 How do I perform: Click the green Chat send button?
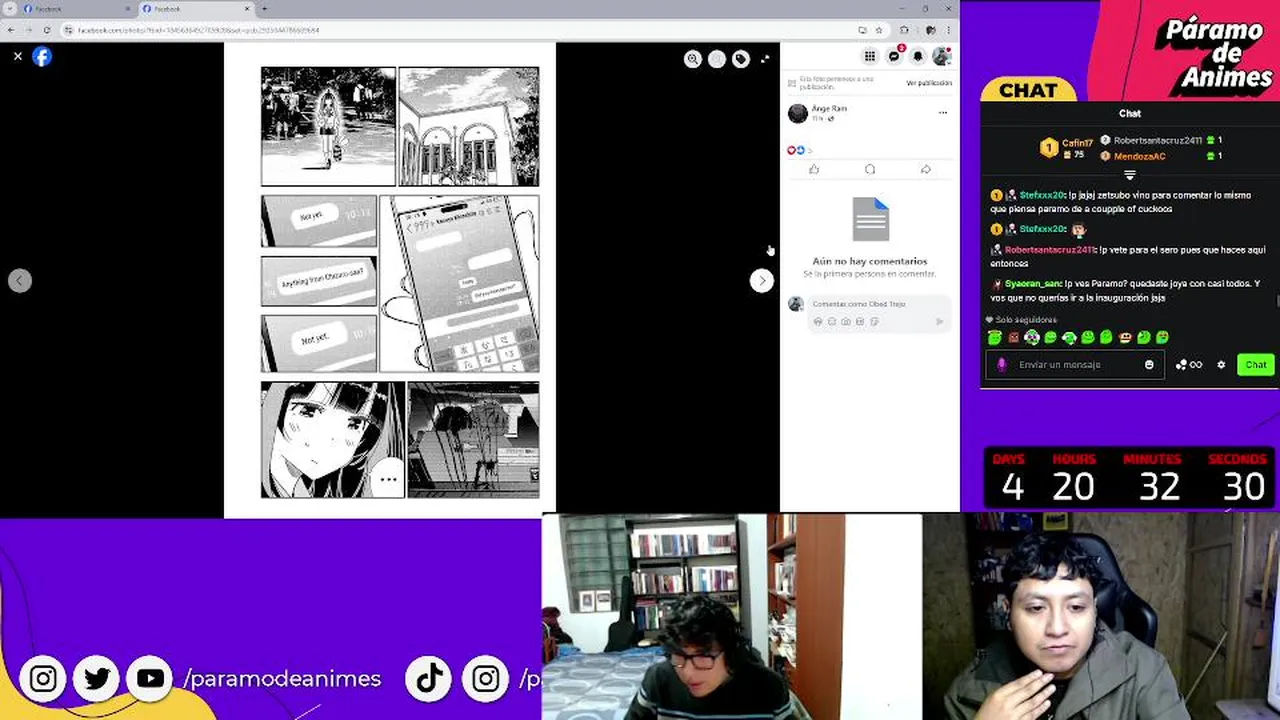pyautogui.click(x=1255, y=365)
